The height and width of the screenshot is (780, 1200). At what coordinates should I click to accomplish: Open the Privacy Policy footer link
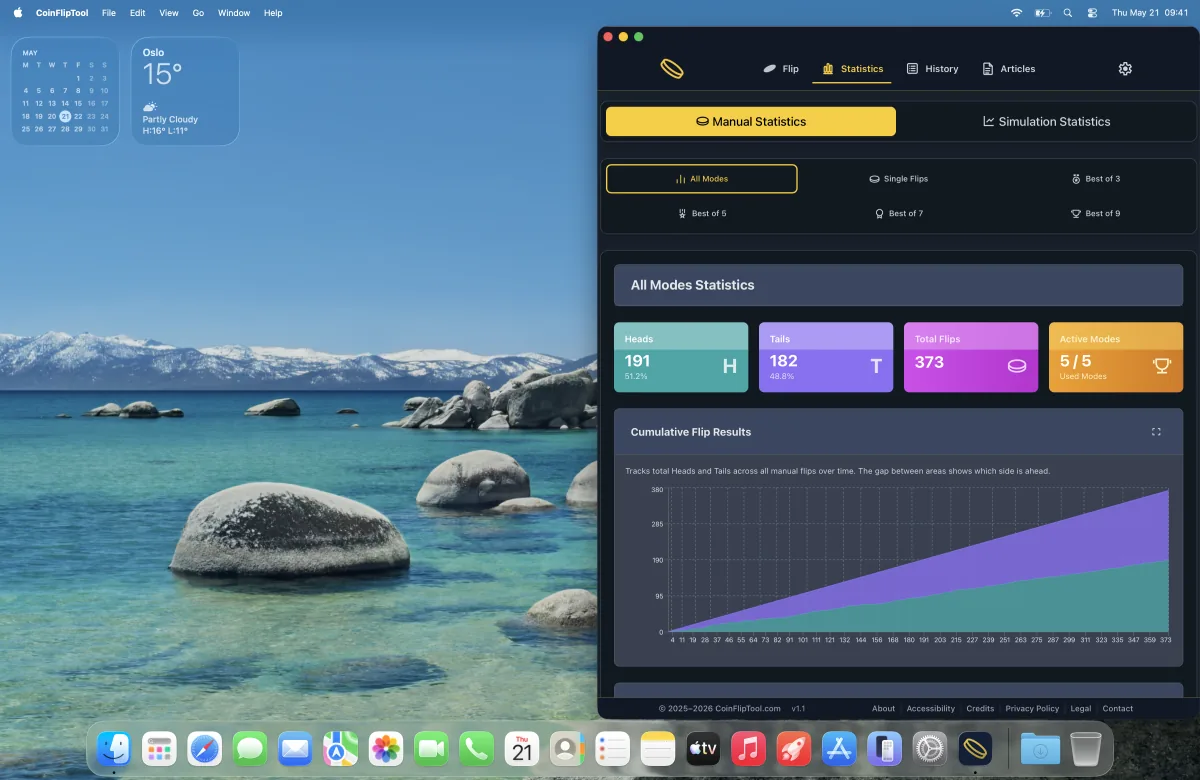1032,709
